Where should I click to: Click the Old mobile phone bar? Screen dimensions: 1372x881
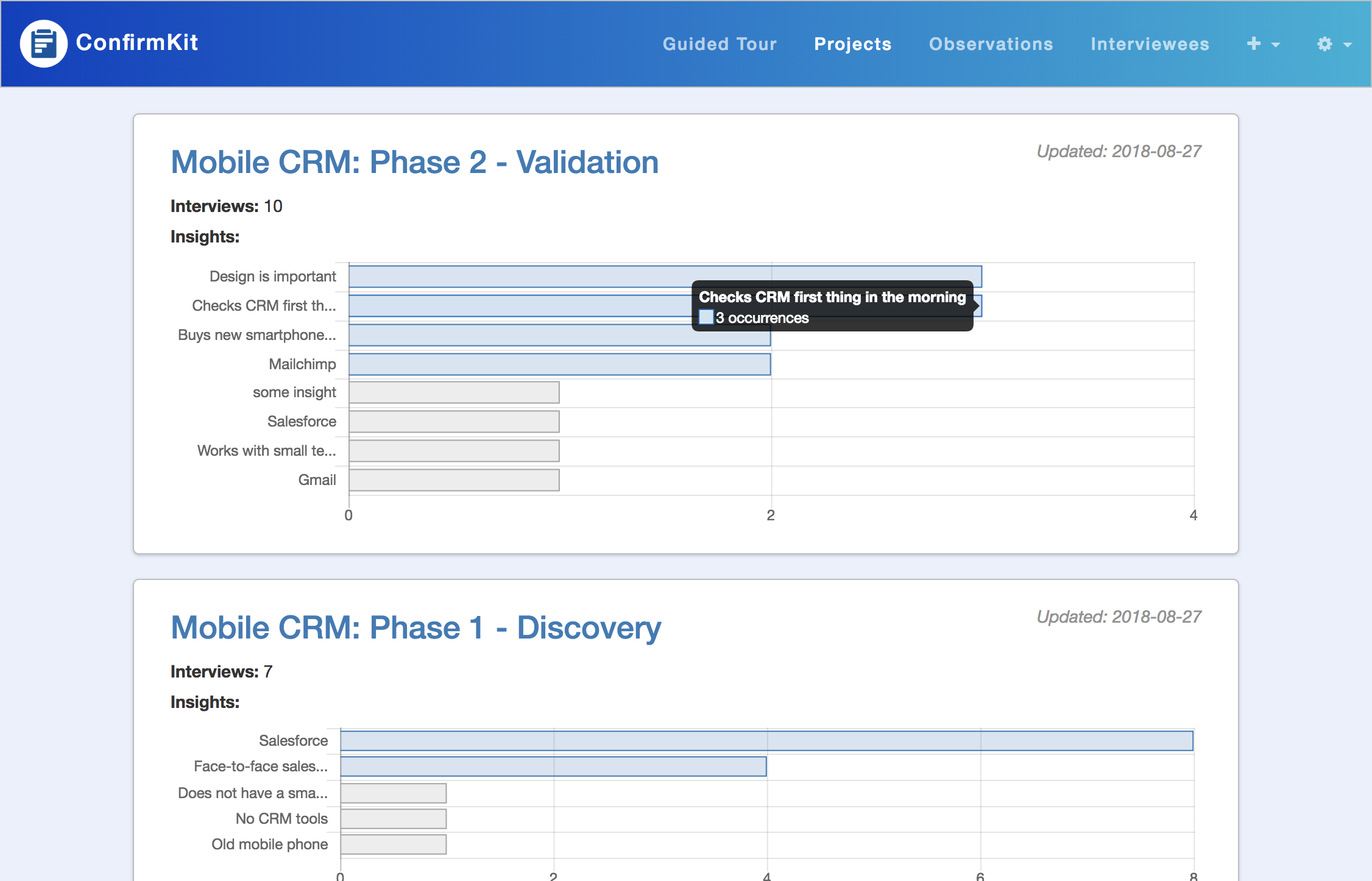coord(394,844)
